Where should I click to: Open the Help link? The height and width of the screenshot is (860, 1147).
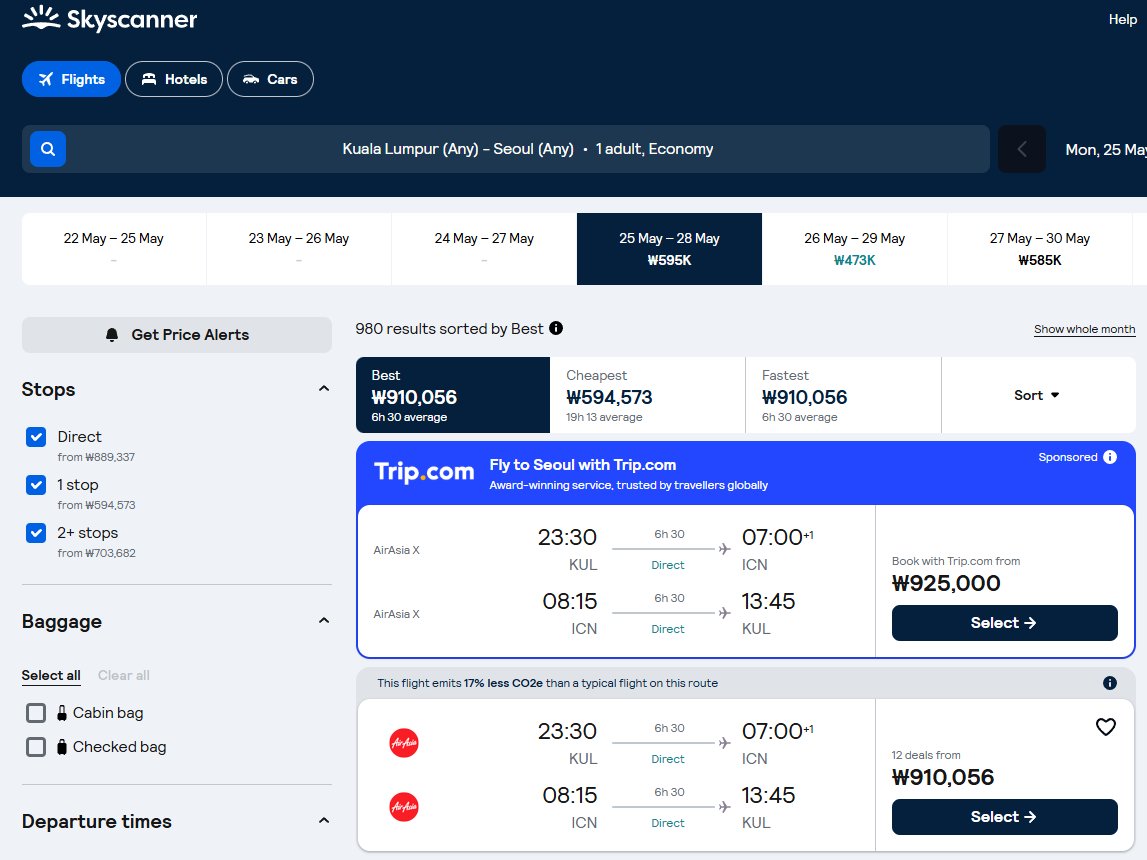click(x=1122, y=19)
